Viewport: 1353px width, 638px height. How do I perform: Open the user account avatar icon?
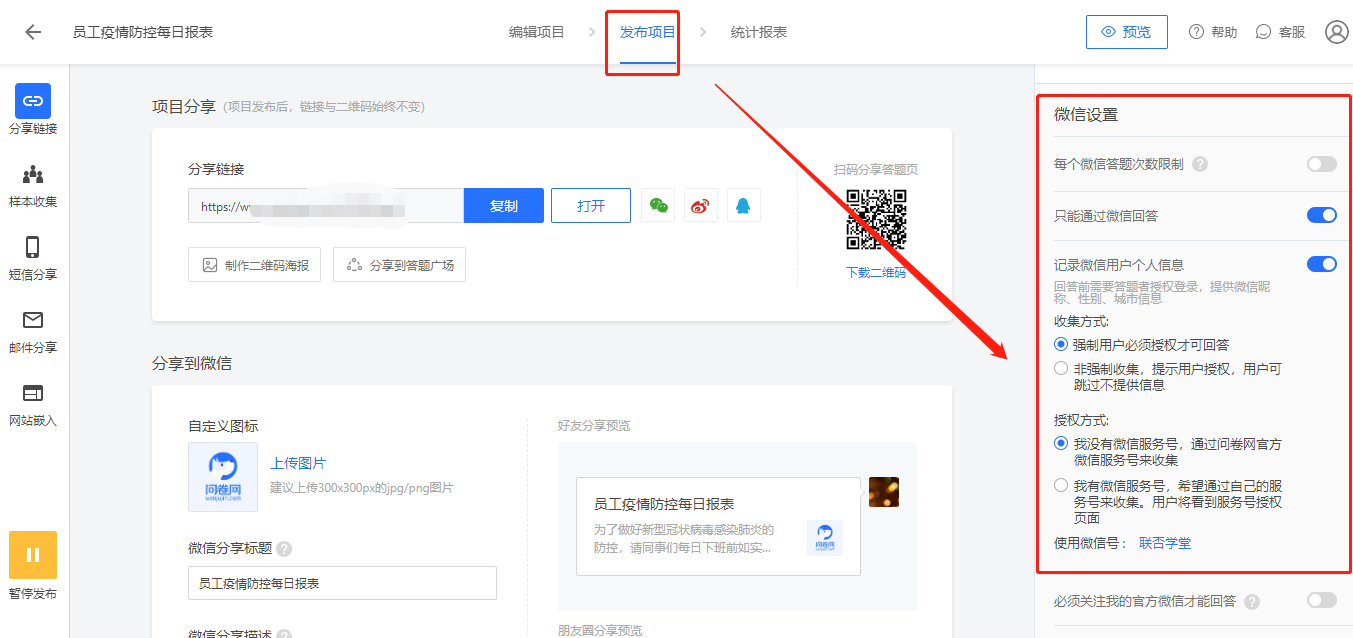point(1337,32)
